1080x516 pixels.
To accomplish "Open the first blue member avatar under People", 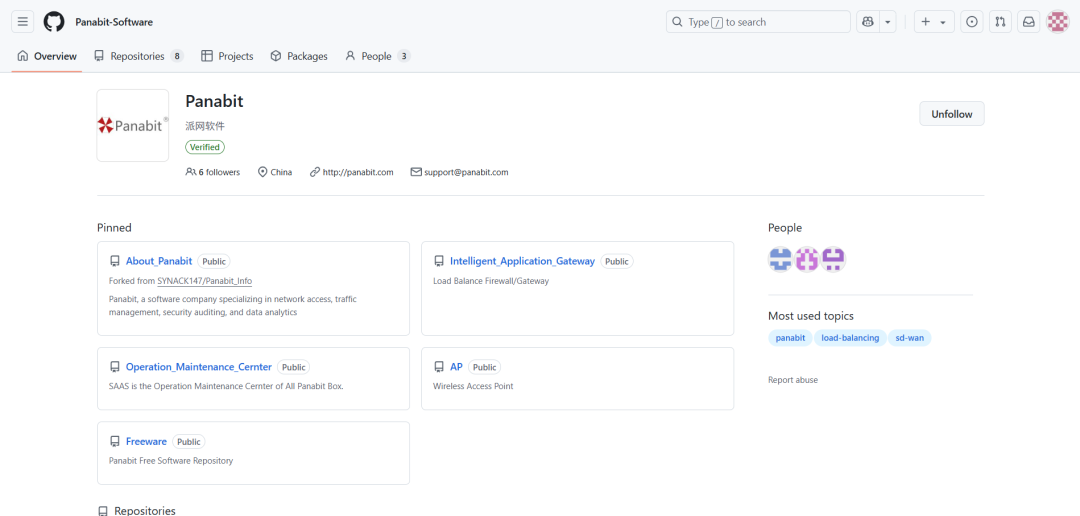I will 780,259.
